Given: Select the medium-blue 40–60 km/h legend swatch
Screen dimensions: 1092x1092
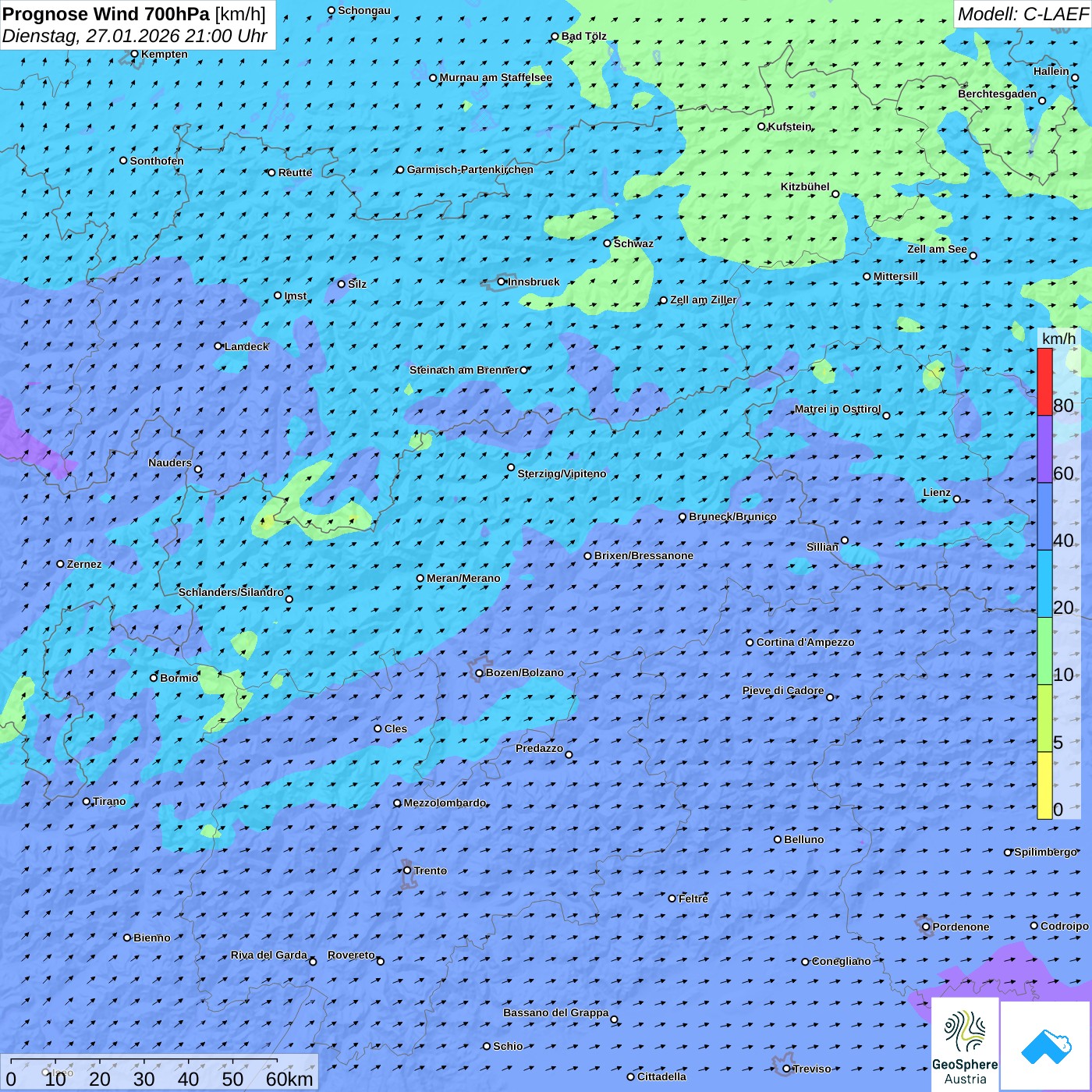Looking at the screenshot, I should [1044, 516].
